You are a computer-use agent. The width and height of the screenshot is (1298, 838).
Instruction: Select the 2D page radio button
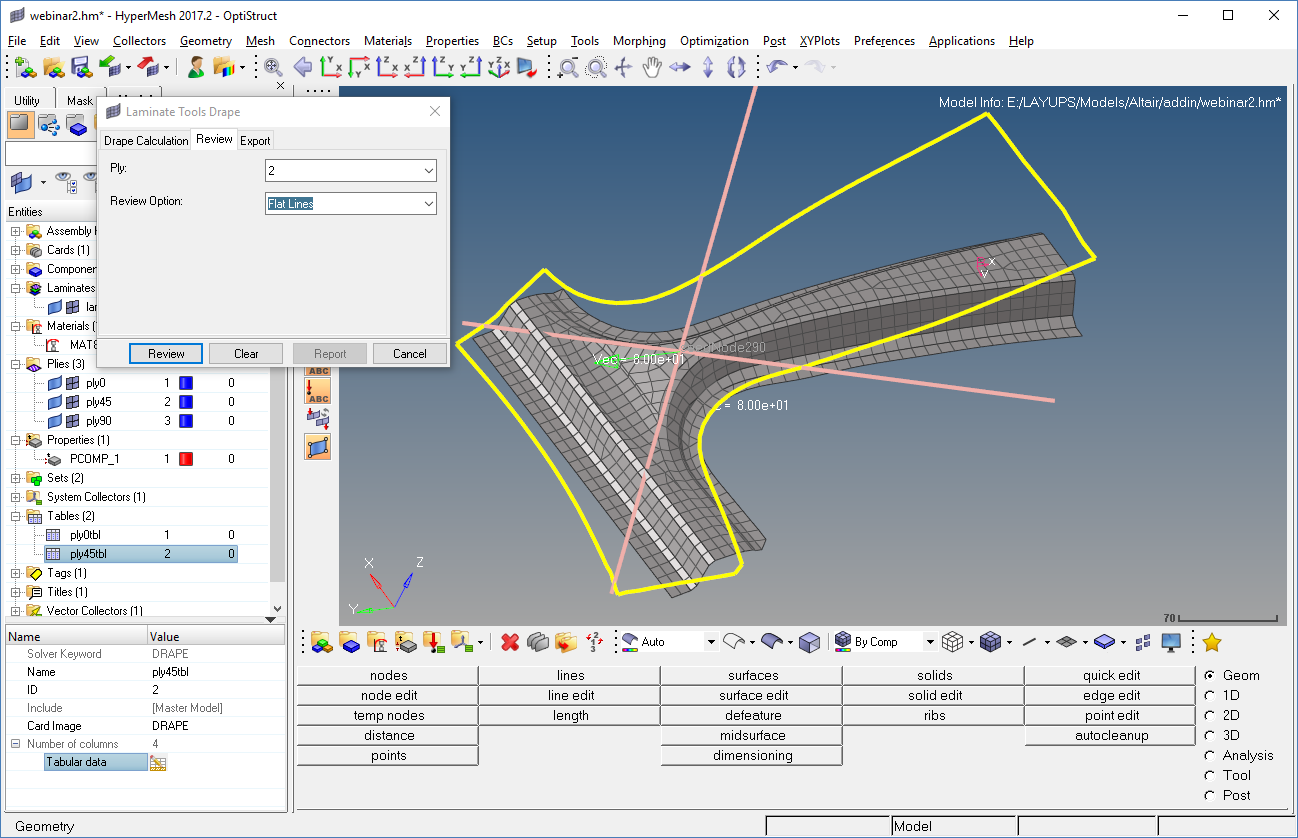tap(1210, 715)
